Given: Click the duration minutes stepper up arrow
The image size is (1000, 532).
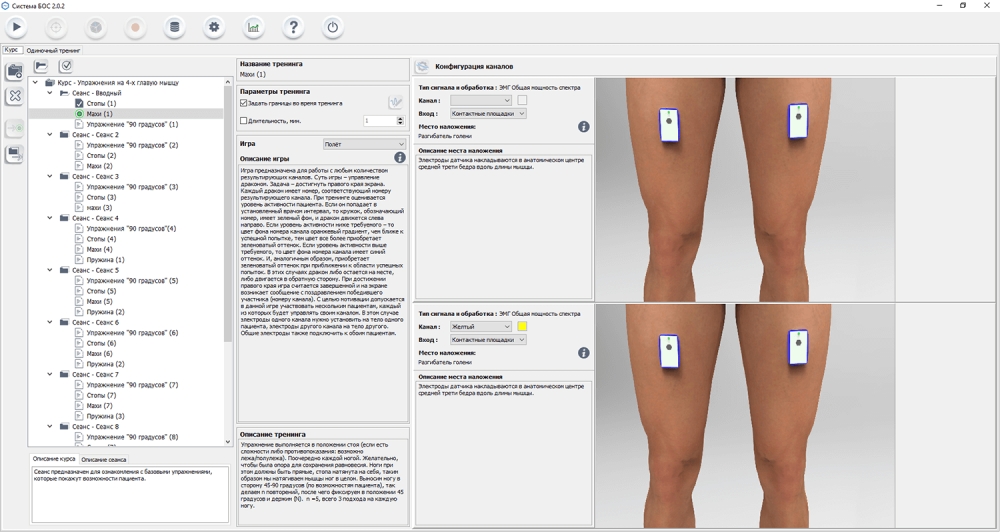Looking at the screenshot, I should coord(401,118).
